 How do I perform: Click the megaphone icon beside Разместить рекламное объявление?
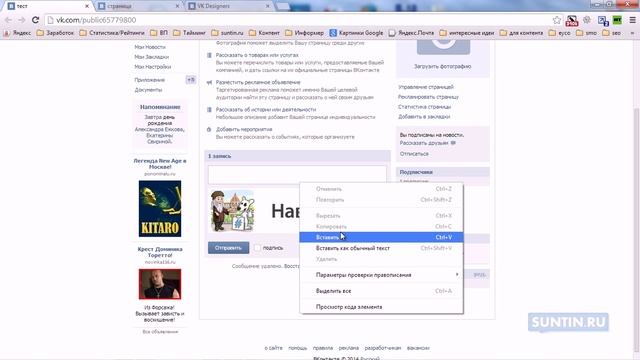[209, 82]
